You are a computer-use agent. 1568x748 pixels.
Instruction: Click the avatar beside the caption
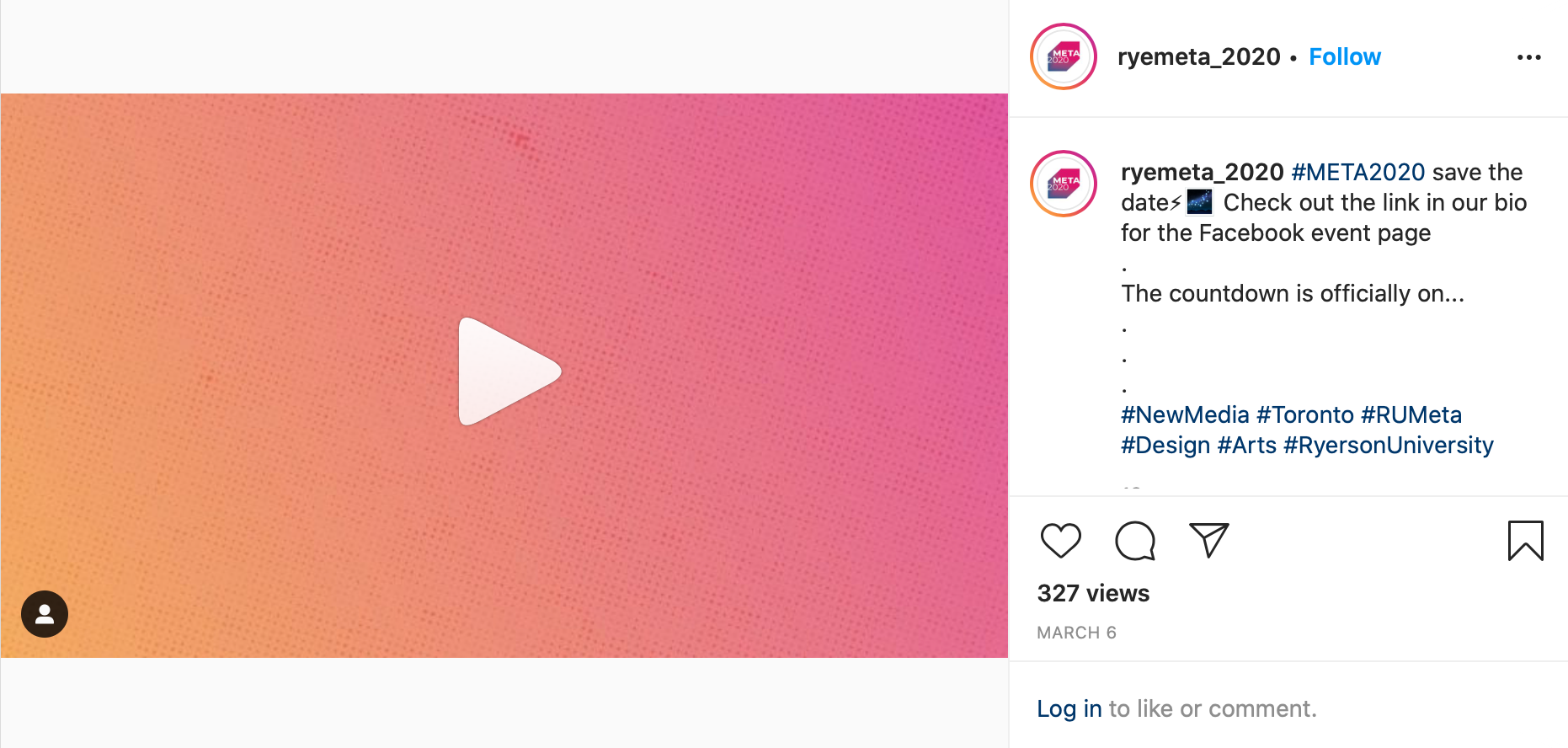click(x=1064, y=184)
